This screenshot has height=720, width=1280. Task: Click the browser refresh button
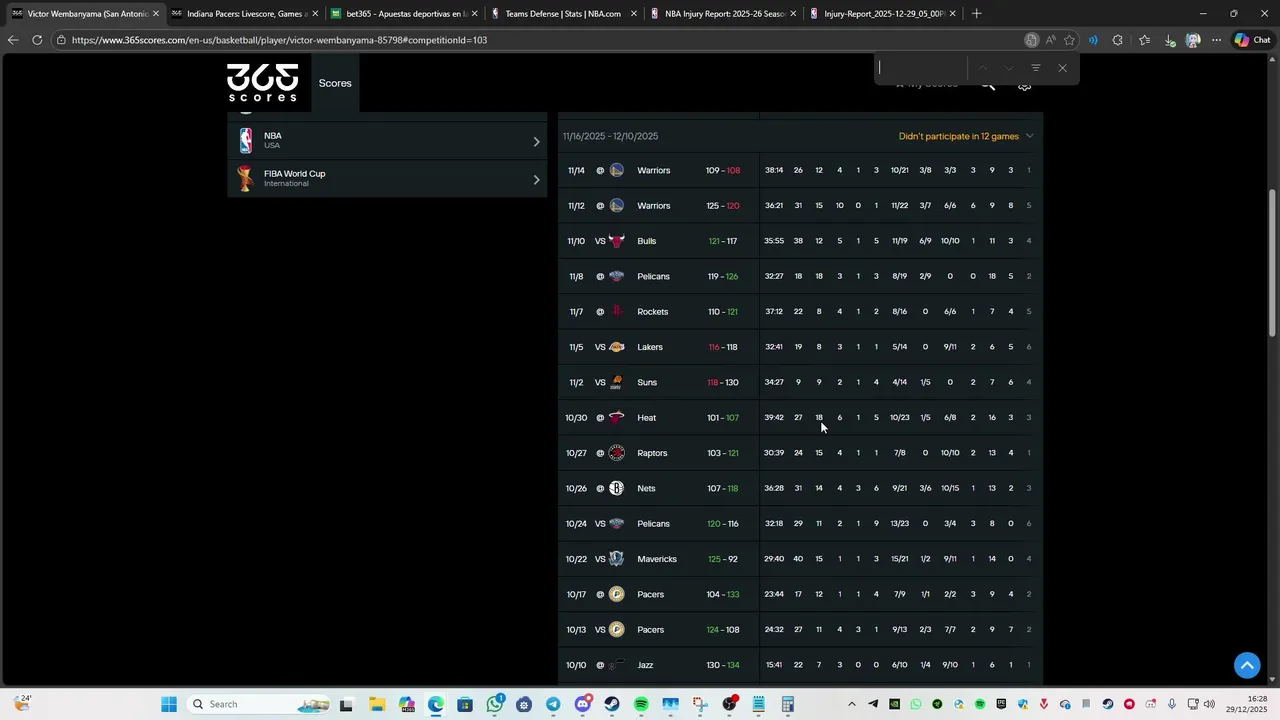37,40
